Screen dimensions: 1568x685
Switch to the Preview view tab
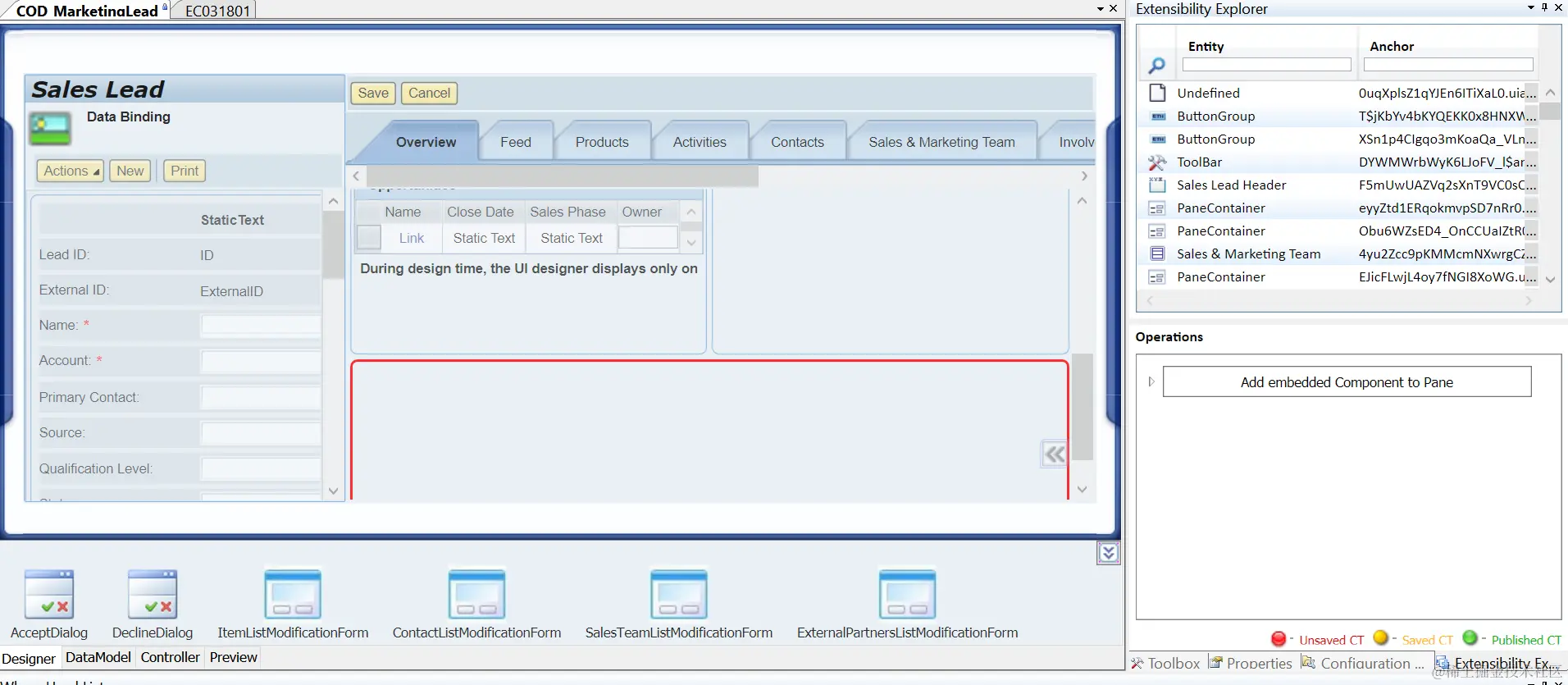233,657
